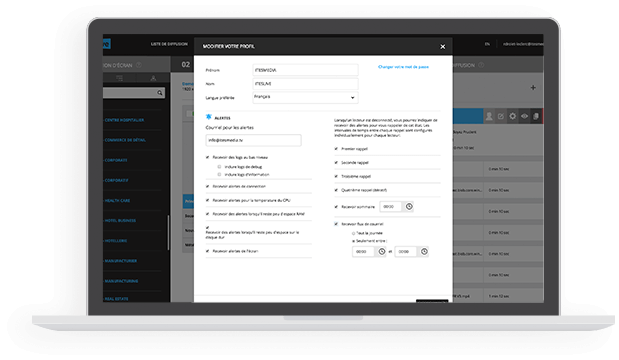
Task: Toggle Recevoir des logs au bas niveau
Action: pos(207,158)
